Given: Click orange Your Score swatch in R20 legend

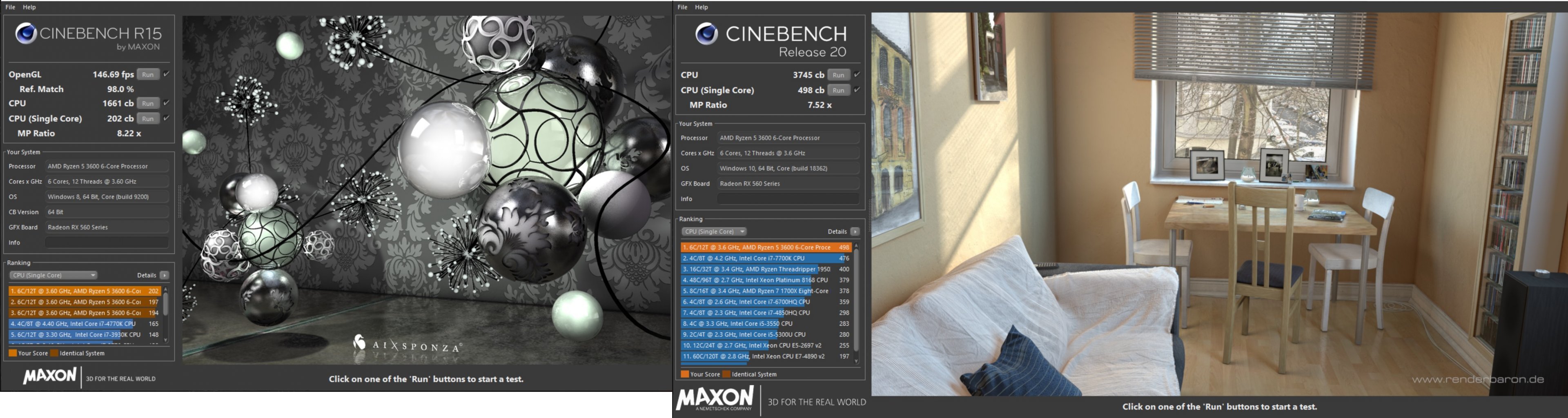Looking at the screenshot, I should [x=685, y=374].
